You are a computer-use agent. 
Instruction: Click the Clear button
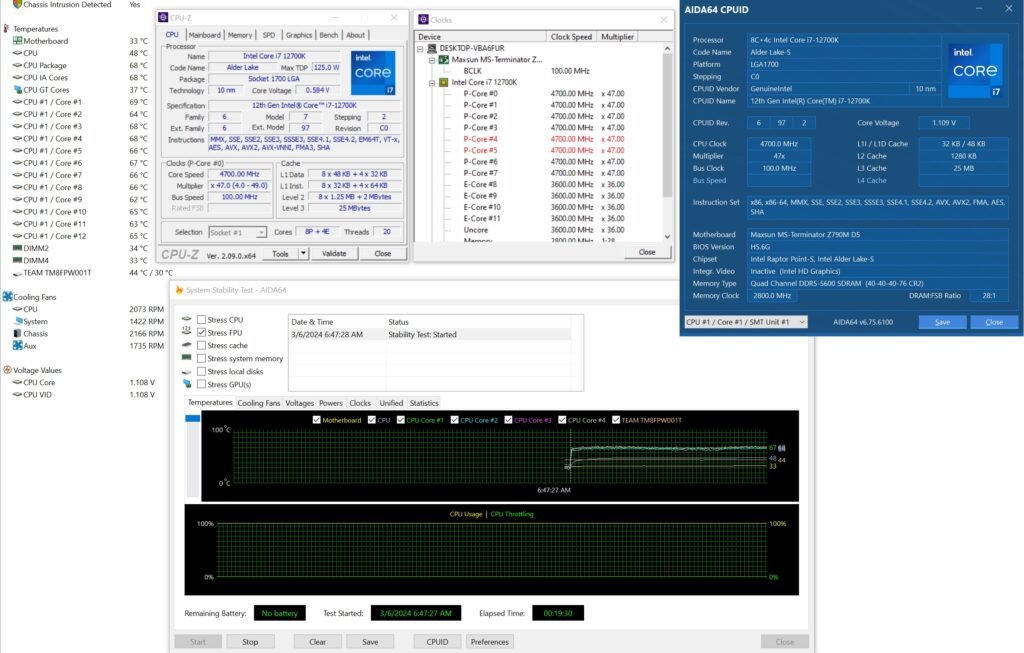(317, 642)
